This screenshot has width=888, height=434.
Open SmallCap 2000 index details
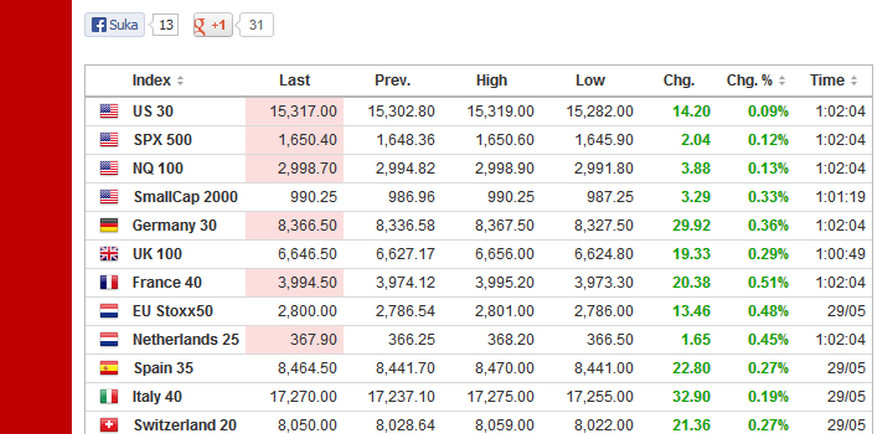pyautogui.click(x=185, y=197)
